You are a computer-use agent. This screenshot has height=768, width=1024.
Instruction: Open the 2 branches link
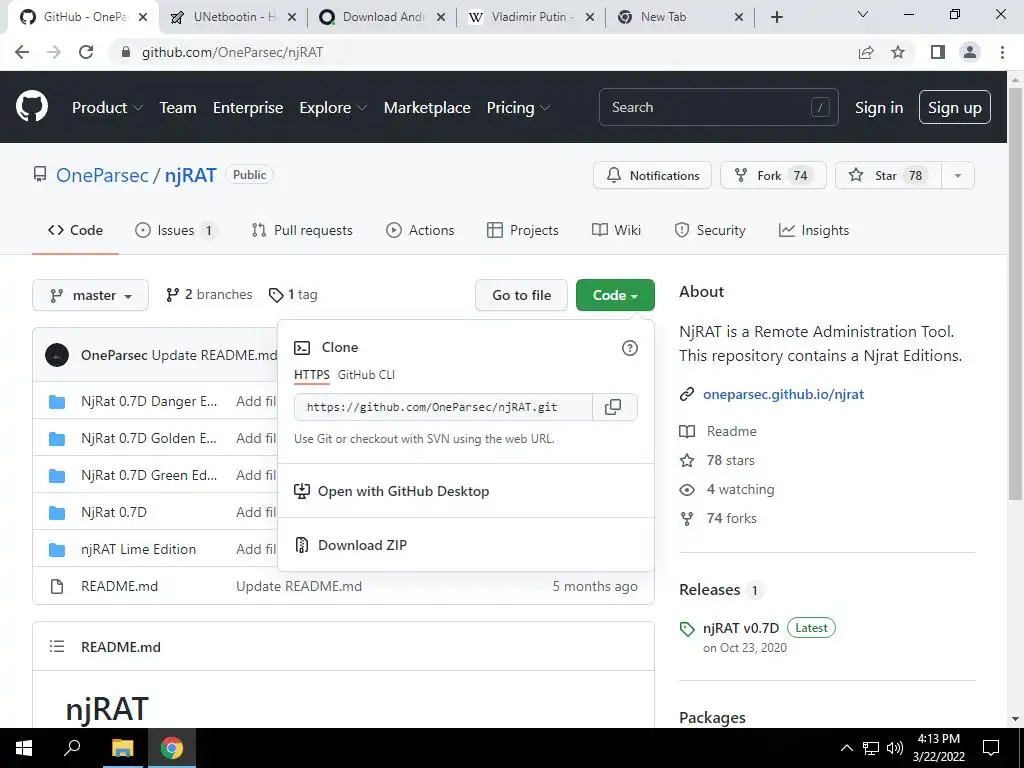[209, 295]
